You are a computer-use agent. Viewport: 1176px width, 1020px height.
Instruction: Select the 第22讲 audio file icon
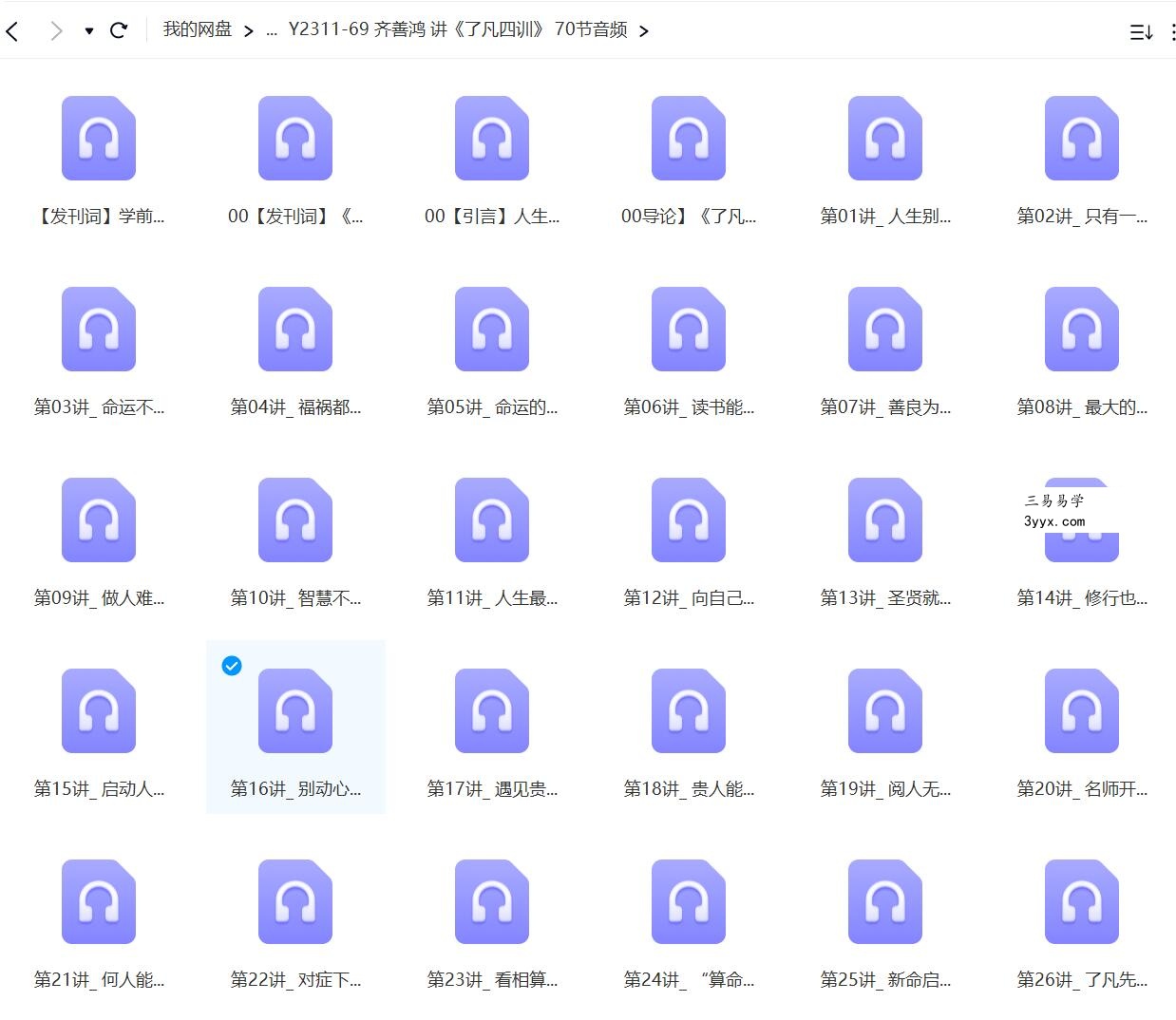[295, 901]
